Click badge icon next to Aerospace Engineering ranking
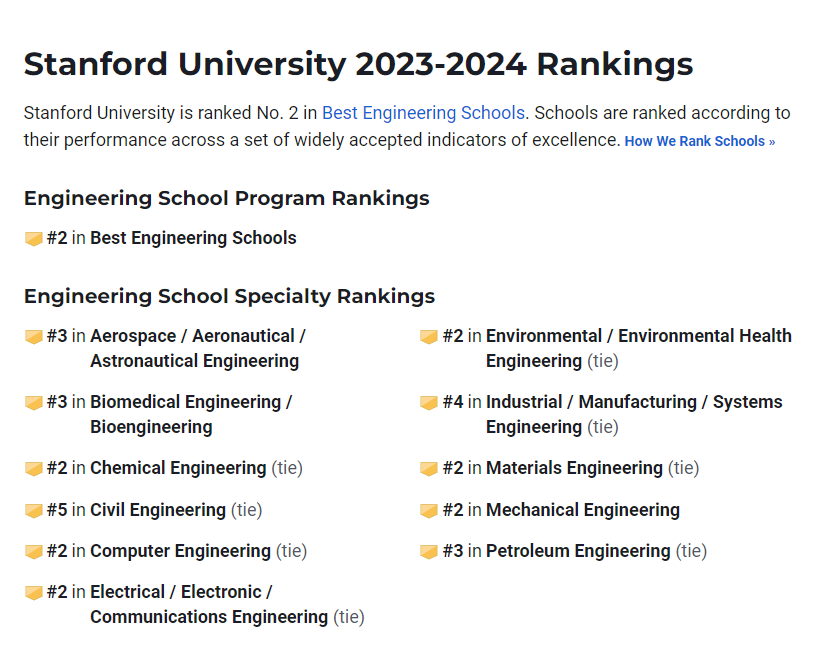The image size is (821, 659). (x=33, y=337)
